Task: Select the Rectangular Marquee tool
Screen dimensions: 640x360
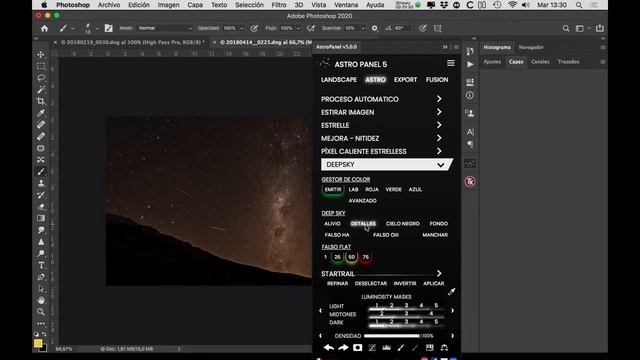Action: 41,66
